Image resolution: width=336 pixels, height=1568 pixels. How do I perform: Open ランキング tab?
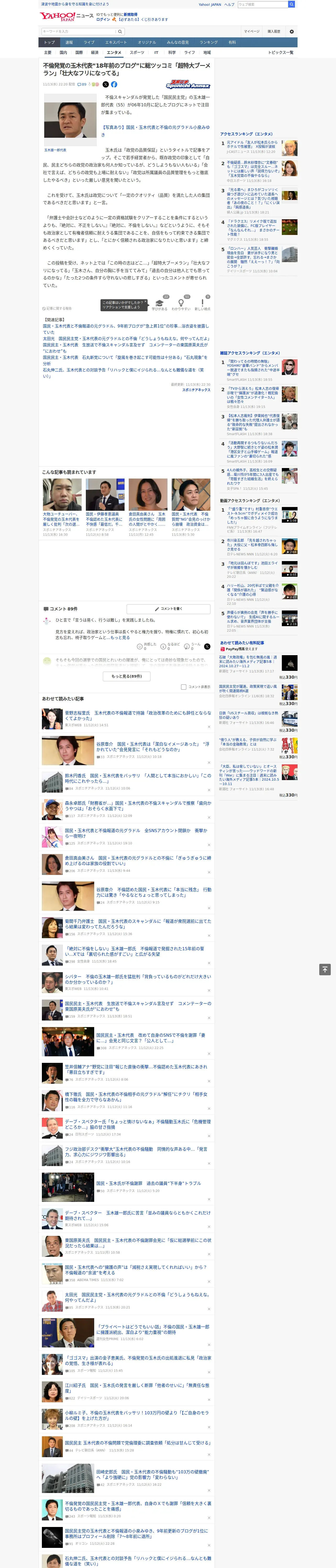point(209,43)
